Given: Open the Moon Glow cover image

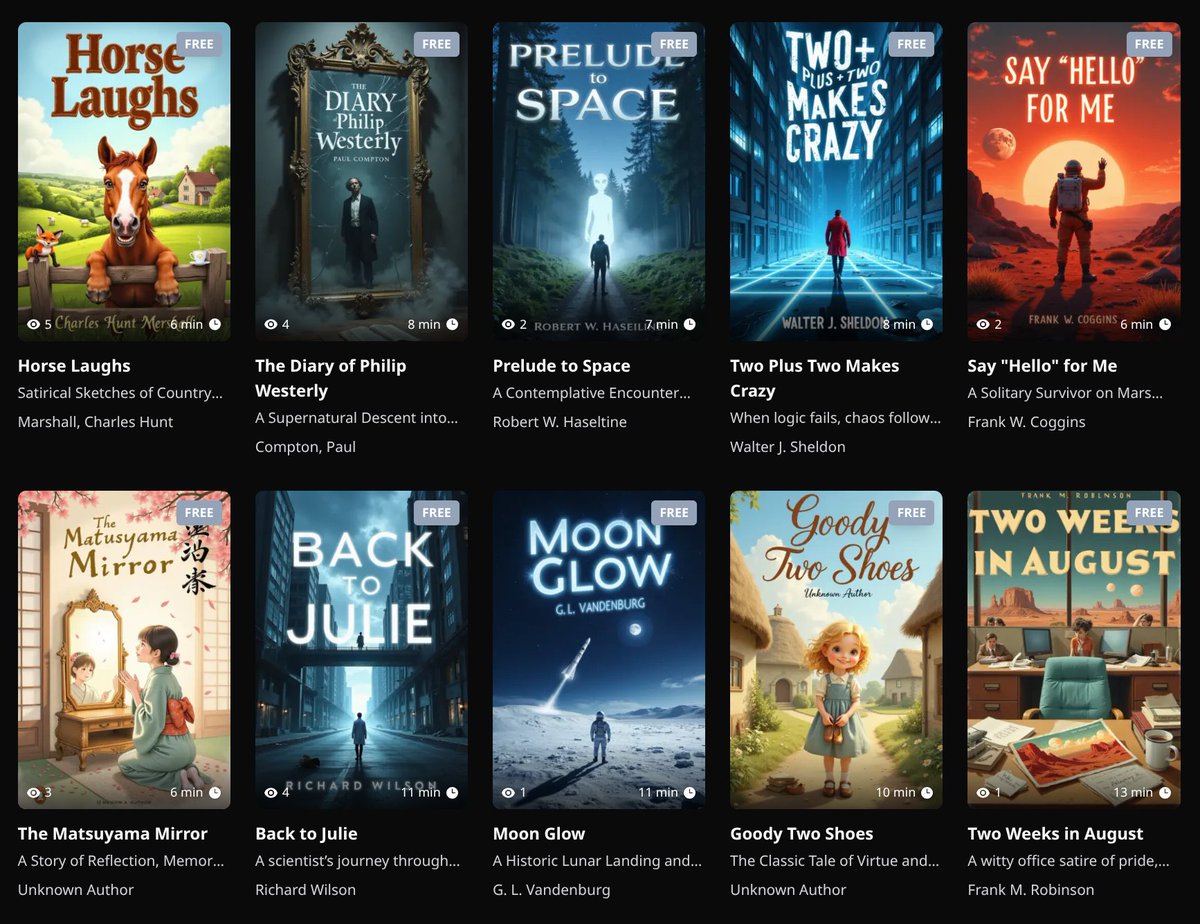Looking at the screenshot, I should click(x=599, y=650).
